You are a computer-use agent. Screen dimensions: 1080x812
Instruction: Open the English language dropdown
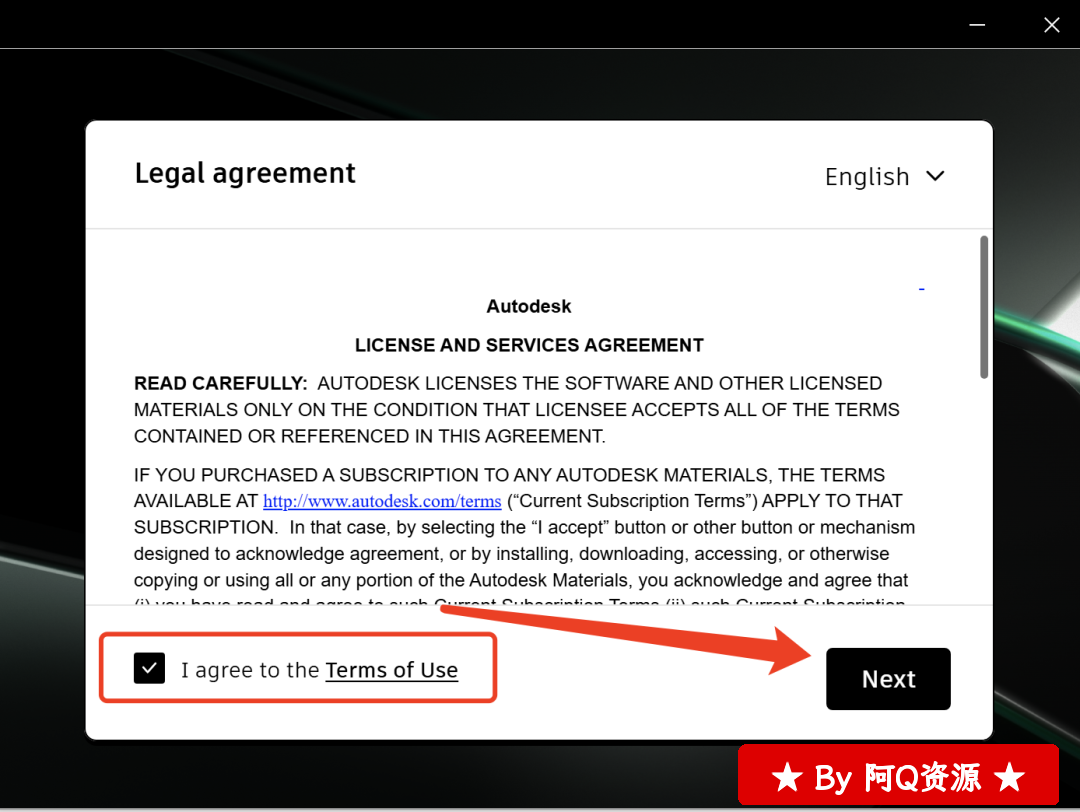(884, 177)
